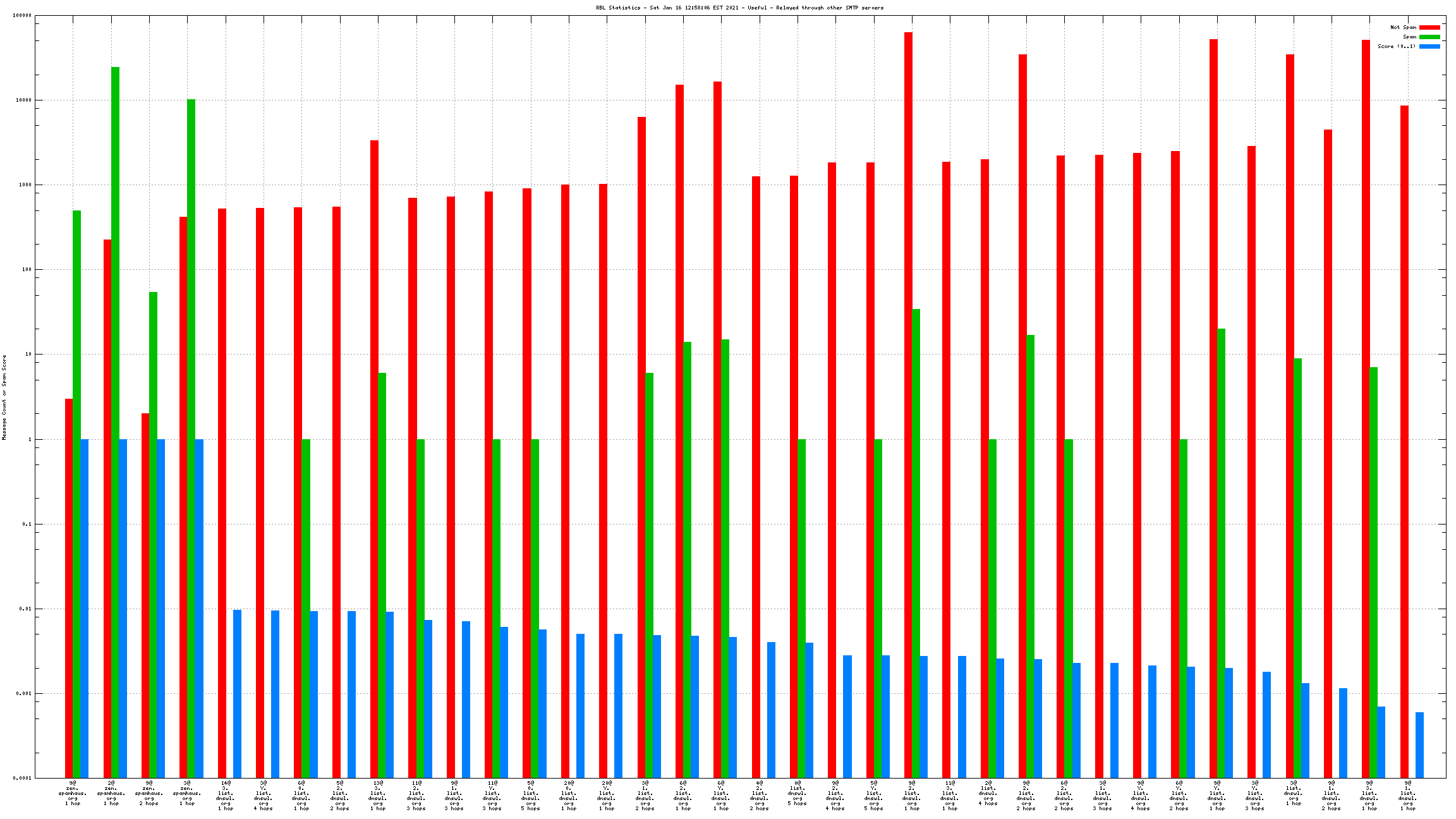
Task: Click the '13@ 3.list.dnswl.org 1 hop' x-axis label
Action: (x=378, y=795)
